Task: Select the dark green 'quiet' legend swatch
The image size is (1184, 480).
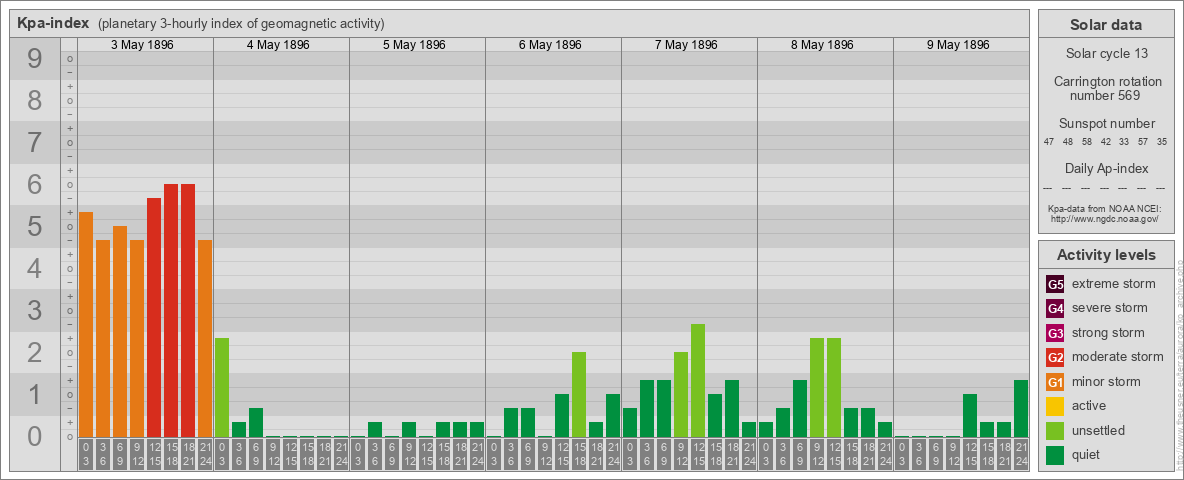Action: [x=1055, y=454]
